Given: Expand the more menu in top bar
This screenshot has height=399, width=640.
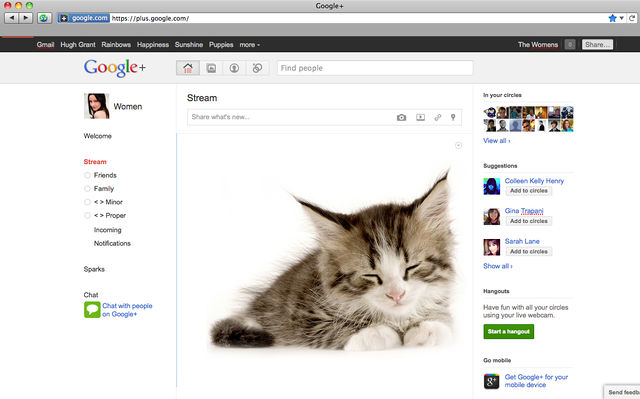Looking at the screenshot, I should point(249,45).
